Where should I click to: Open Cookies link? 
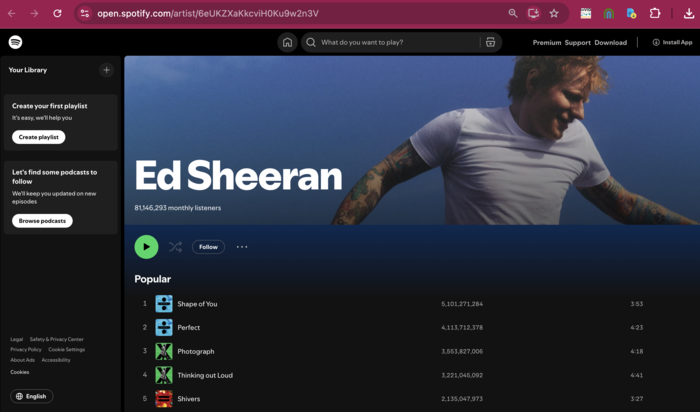20,372
